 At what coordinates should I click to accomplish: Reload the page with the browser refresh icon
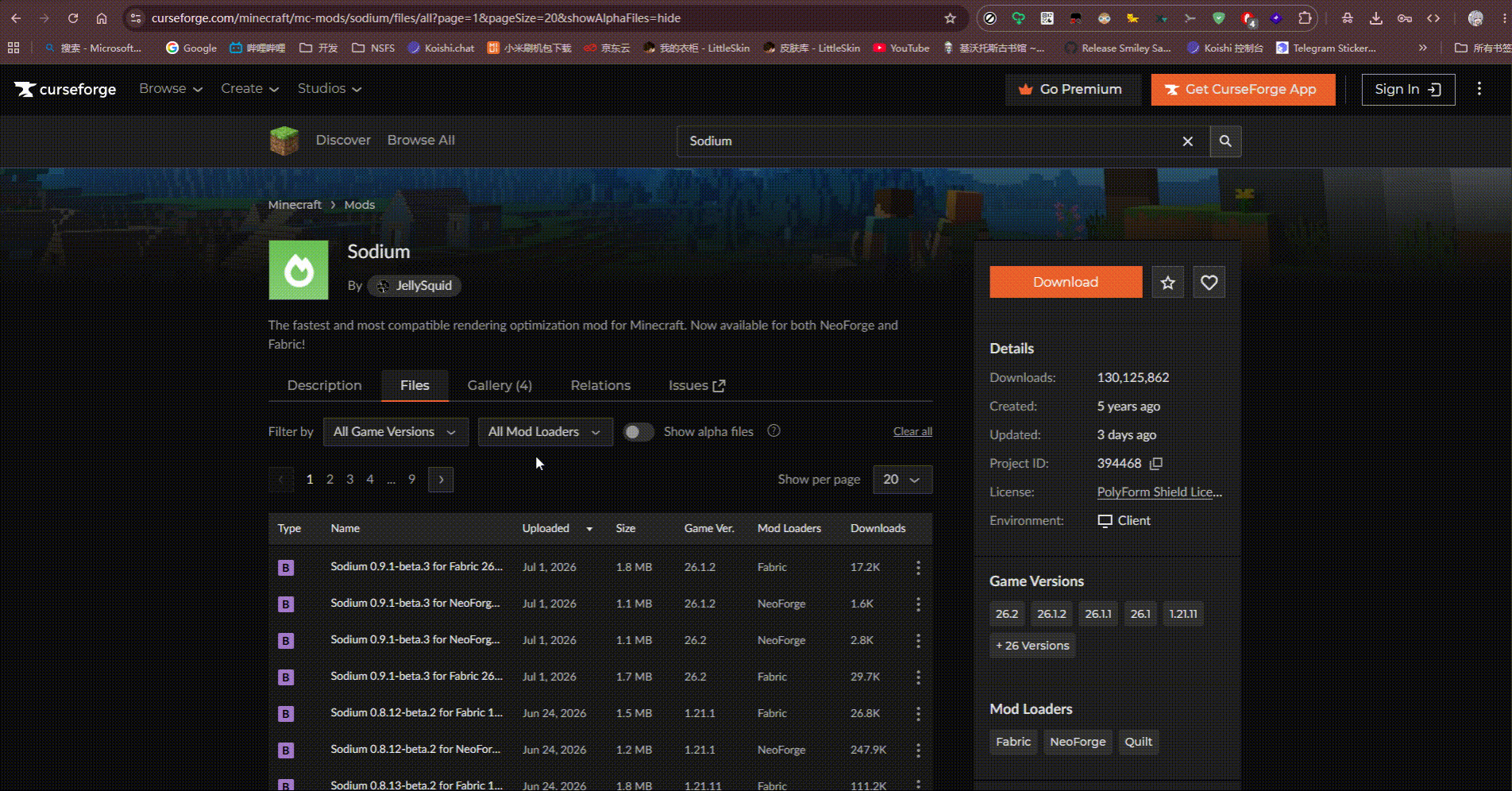[x=73, y=18]
